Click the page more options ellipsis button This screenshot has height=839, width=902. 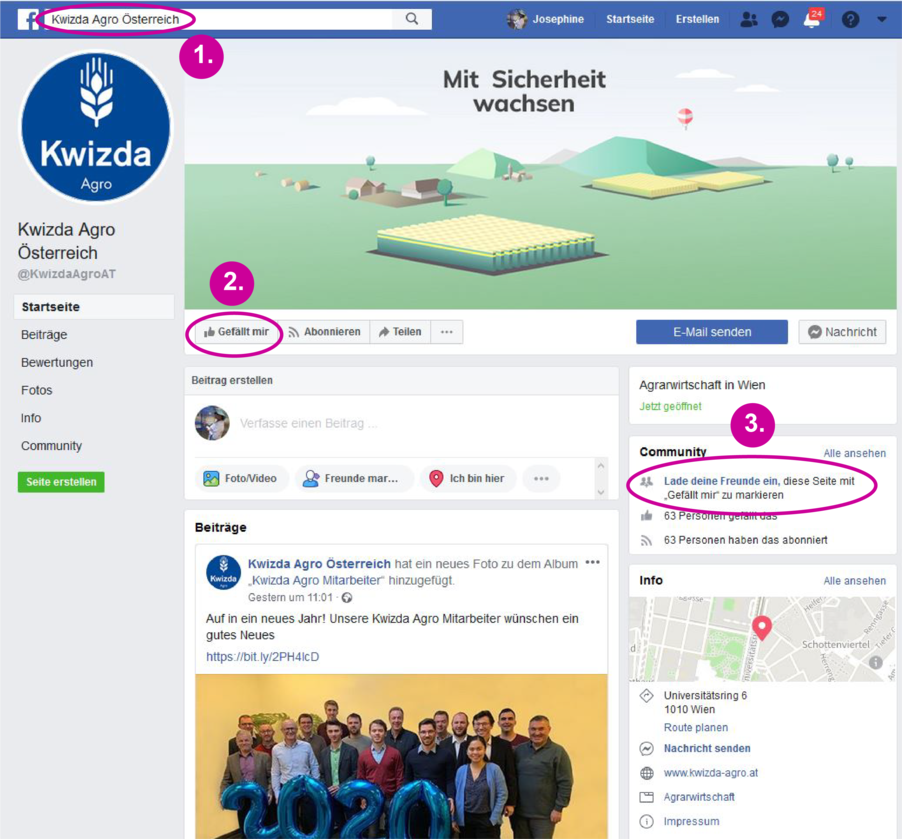(x=447, y=332)
